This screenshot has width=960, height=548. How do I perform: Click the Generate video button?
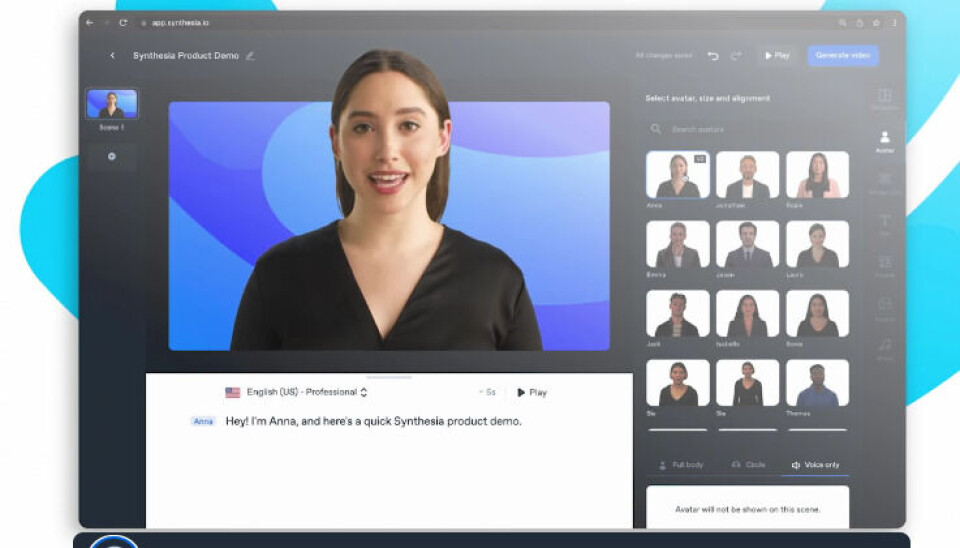tap(843, 56)
